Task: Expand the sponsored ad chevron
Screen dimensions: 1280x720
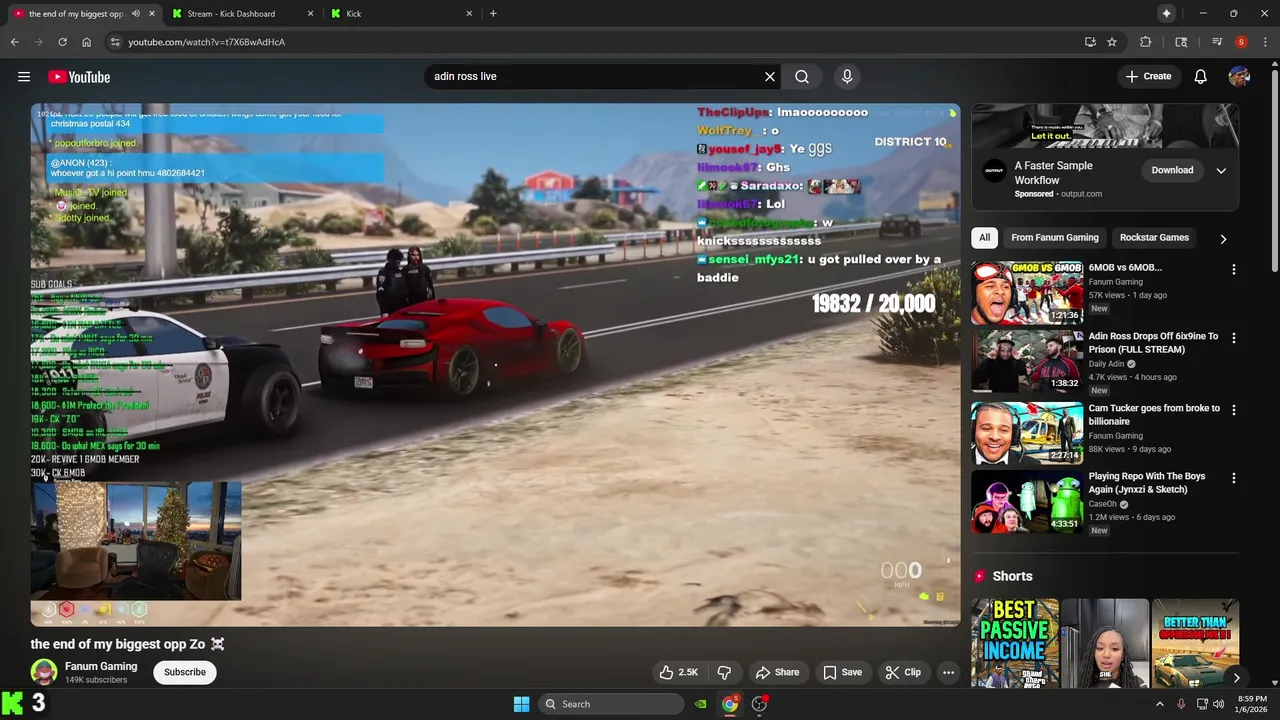Action: tap(1221, 170)
